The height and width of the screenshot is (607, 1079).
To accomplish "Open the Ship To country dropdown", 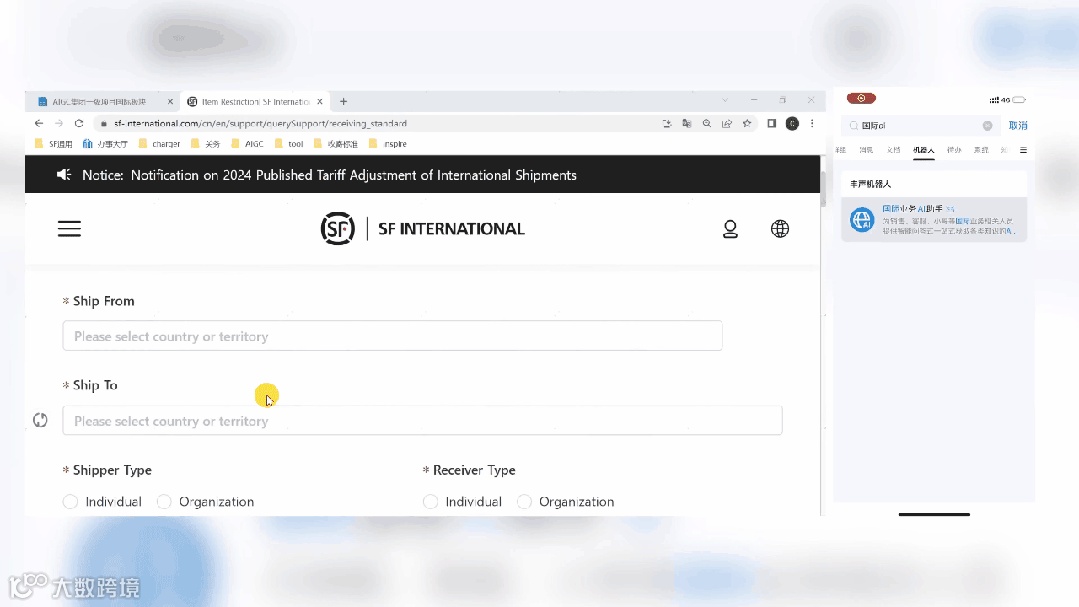I will (x=422, y=420).
